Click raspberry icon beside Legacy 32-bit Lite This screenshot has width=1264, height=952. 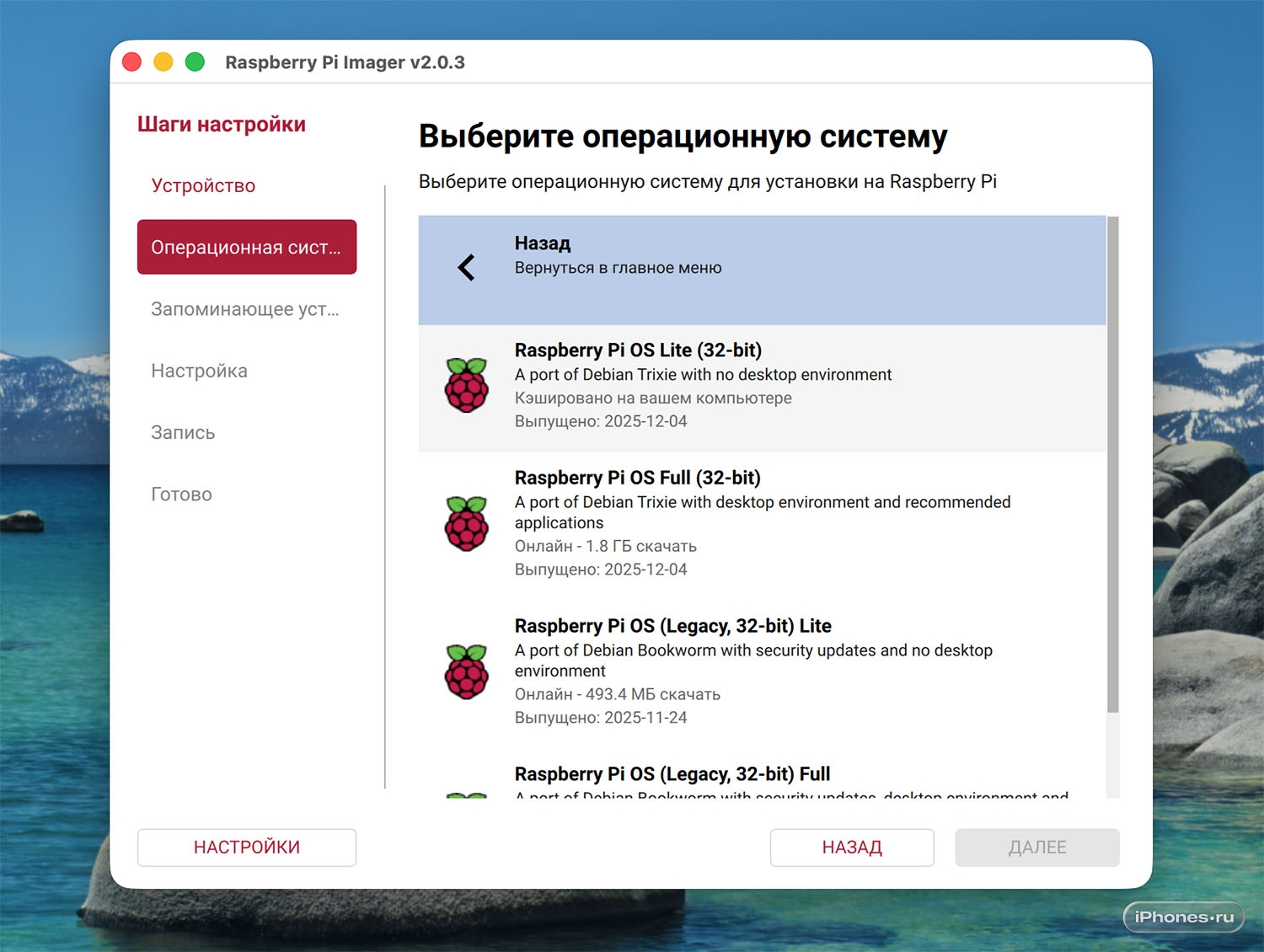(466, 671)
